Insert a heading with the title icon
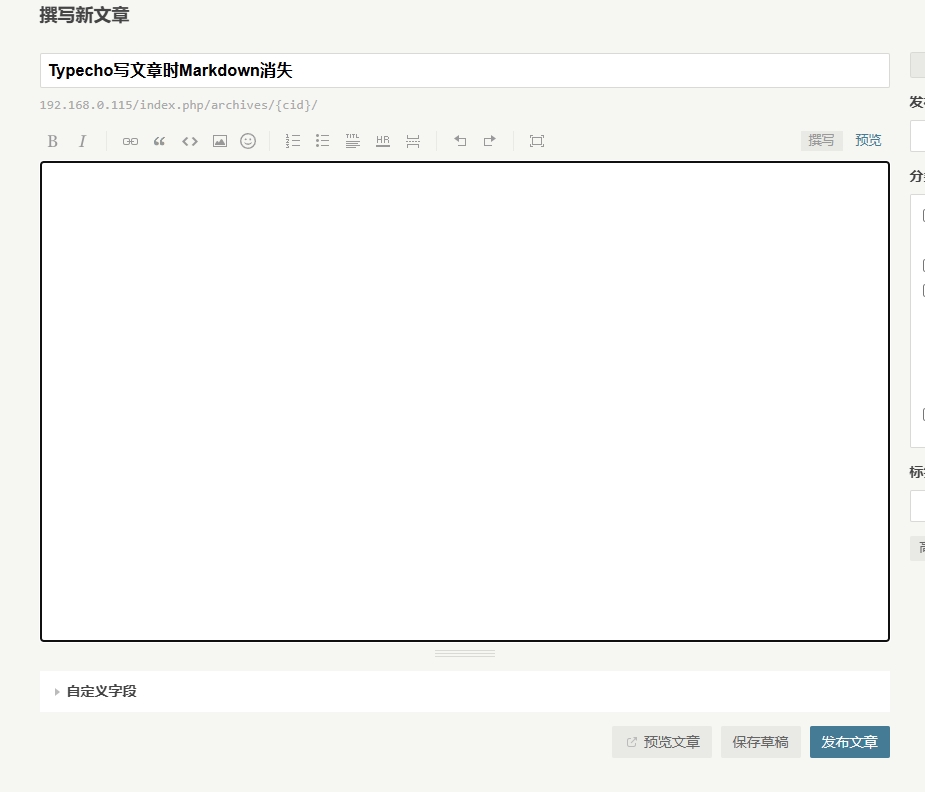The width and height of the screenshot is (925, 792). click(x=353, y=140)
